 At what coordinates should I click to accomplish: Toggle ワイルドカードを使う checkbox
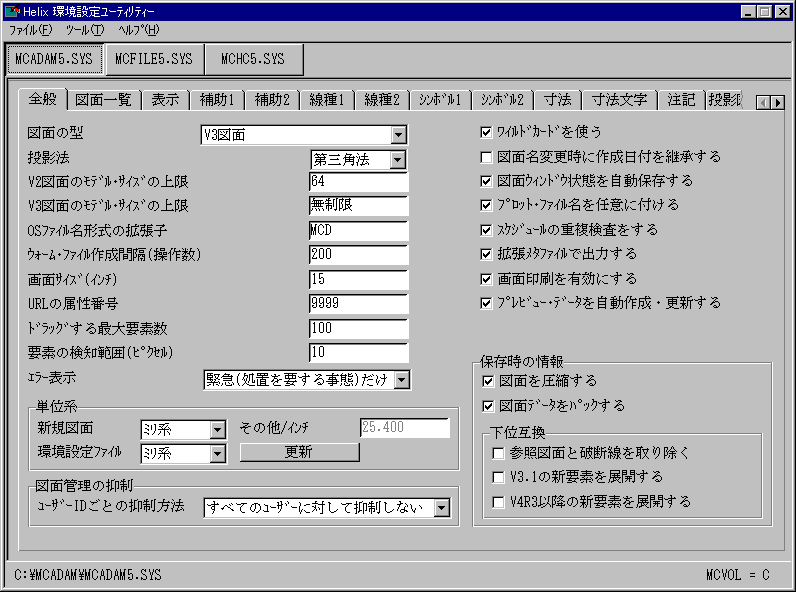(486, 133)
